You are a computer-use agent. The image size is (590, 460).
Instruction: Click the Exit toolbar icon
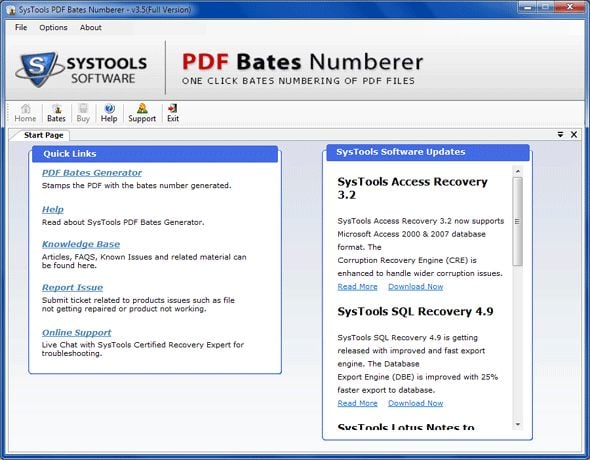coord(173,113)
